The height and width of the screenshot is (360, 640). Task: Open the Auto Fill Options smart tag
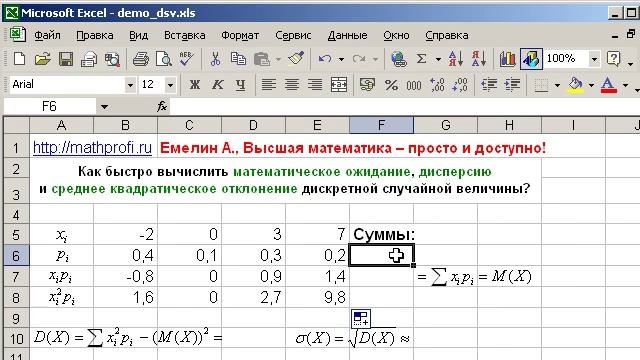pyautogui.click(x=361, y=319)
